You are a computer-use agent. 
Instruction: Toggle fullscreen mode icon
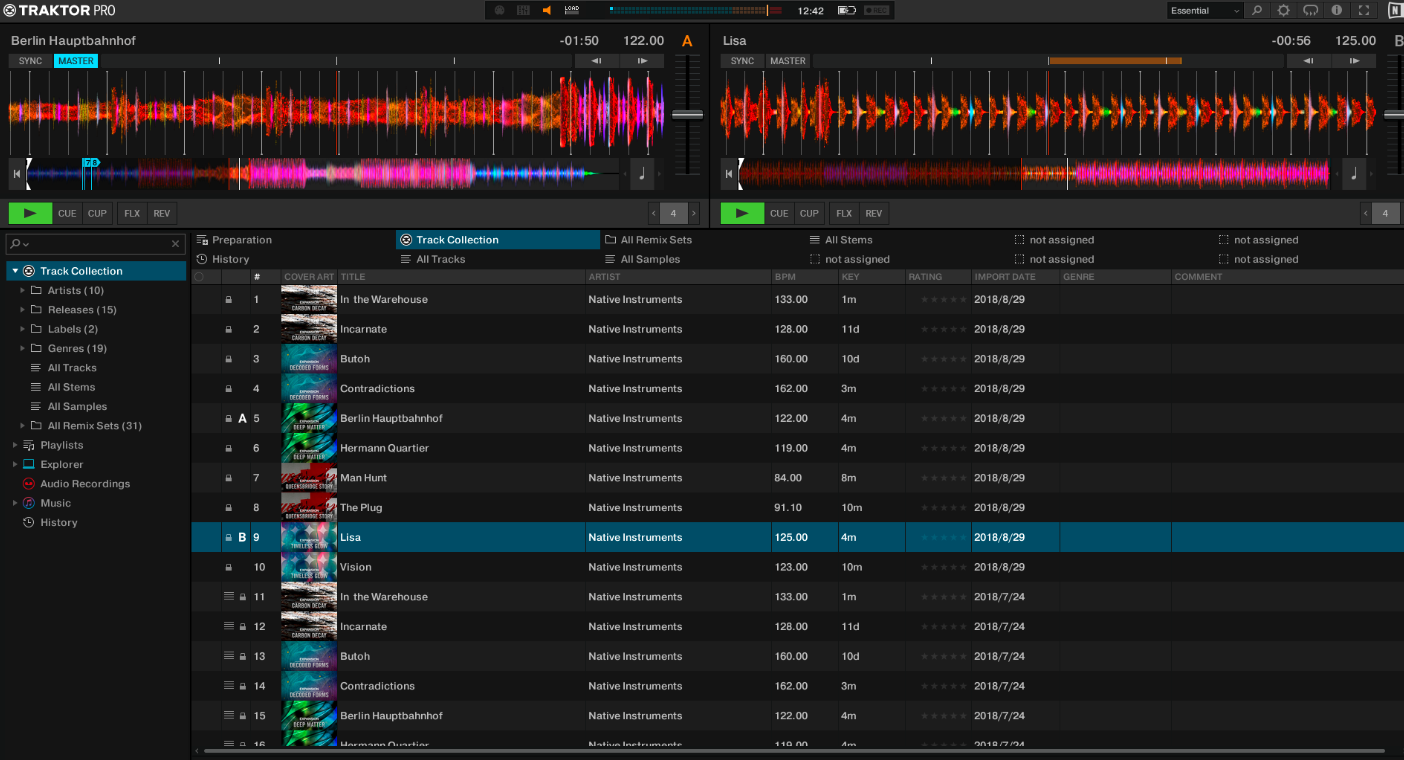point(1364,10)
